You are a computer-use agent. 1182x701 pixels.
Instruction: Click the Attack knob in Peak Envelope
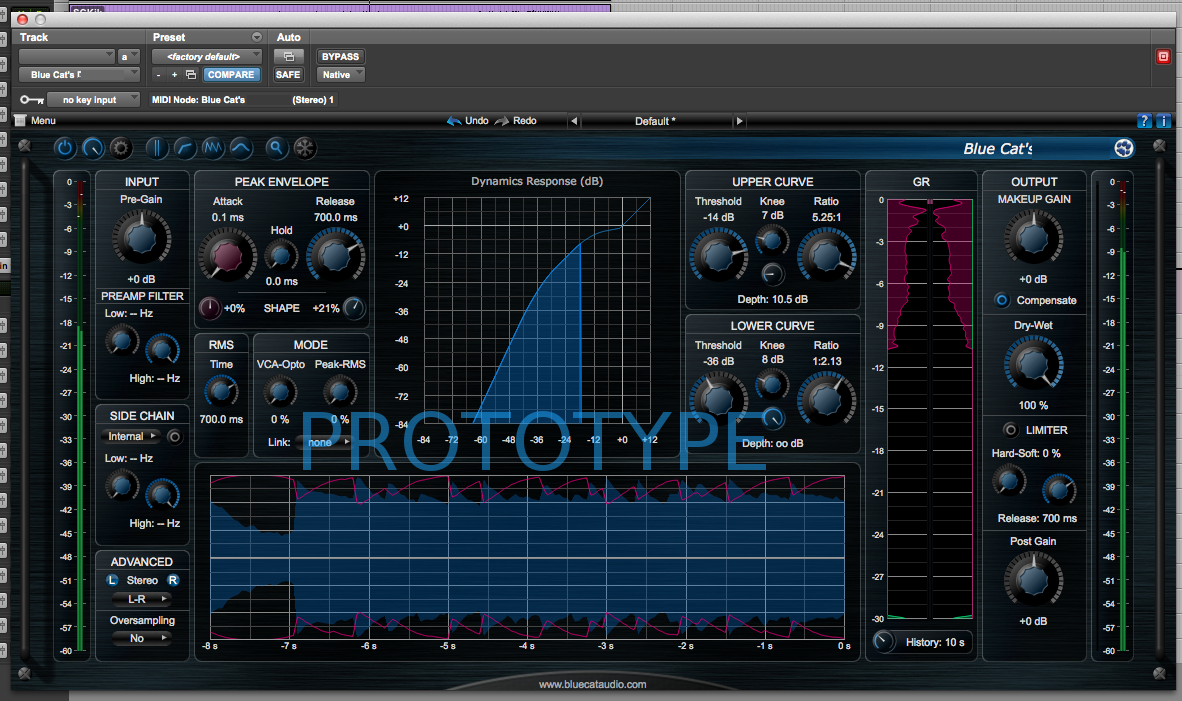[227, 256]
